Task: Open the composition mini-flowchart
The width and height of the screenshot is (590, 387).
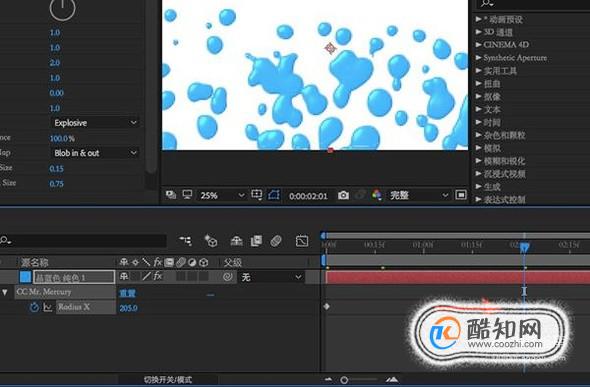Action: pos(185,241)
